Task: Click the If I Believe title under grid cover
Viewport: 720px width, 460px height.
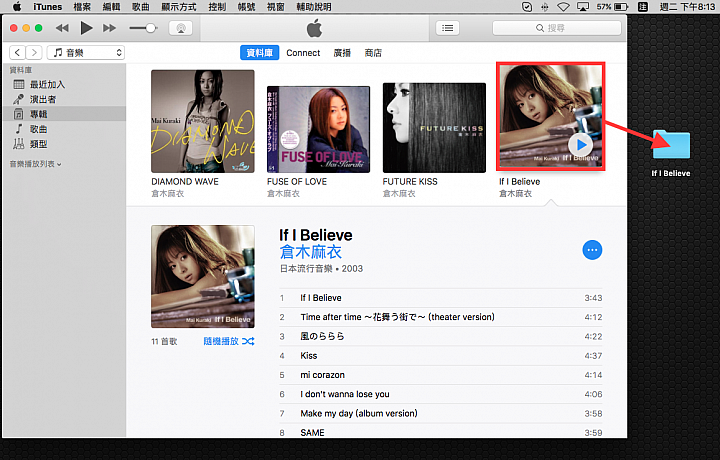Action: click(519, 182)
